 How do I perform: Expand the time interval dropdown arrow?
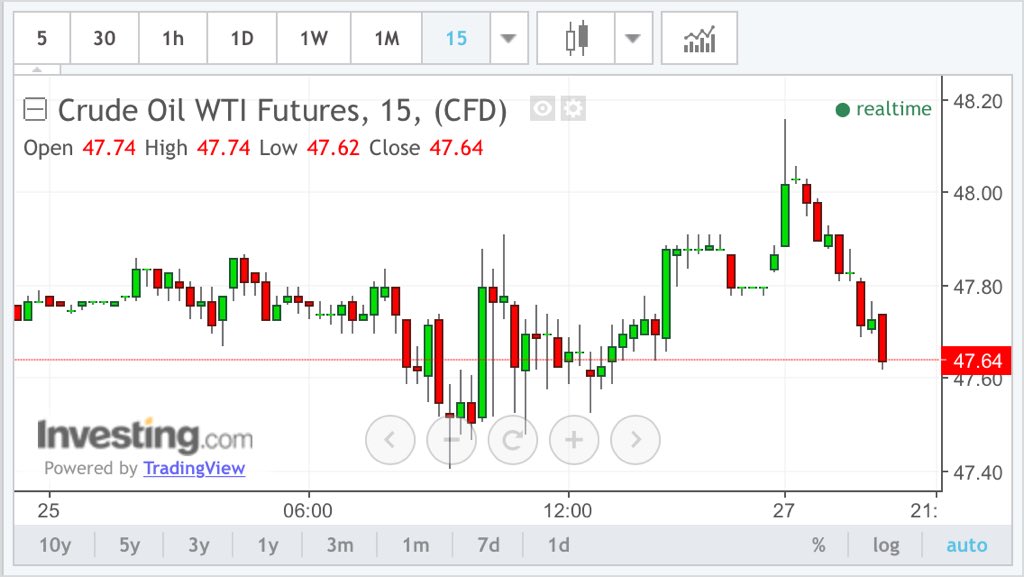click(x=509, y=39)
